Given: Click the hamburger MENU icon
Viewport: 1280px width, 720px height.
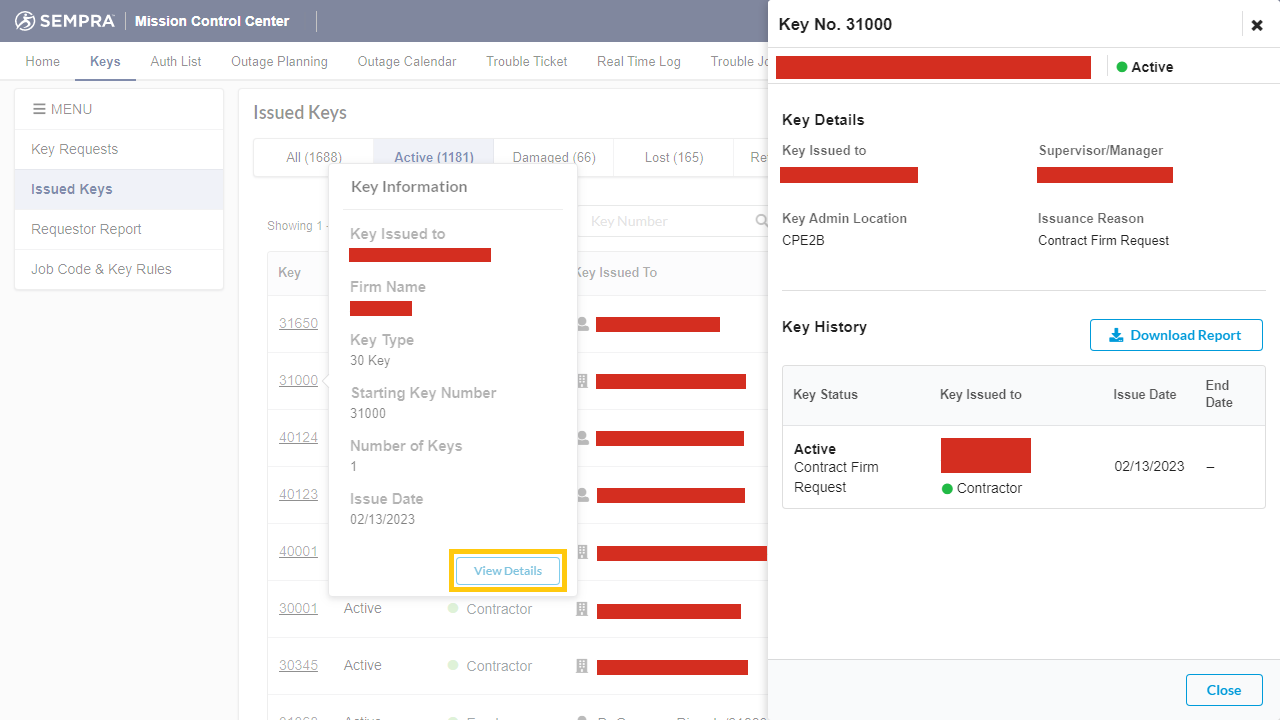Looking at the screenshot, I should click(x=39, y=109).
